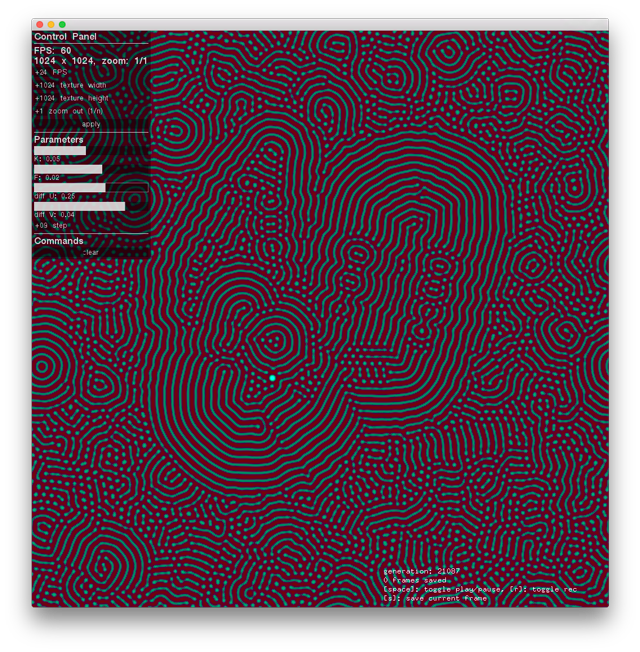Image resolution: width=640 pixels, height=652 pixels.
Task: Click the red close window button
Action: click(x=40, y=24)
